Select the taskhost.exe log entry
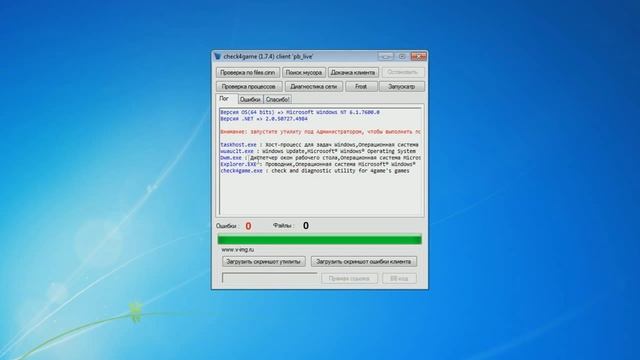This screenshot has width=640, height=360. pos(320,144)
